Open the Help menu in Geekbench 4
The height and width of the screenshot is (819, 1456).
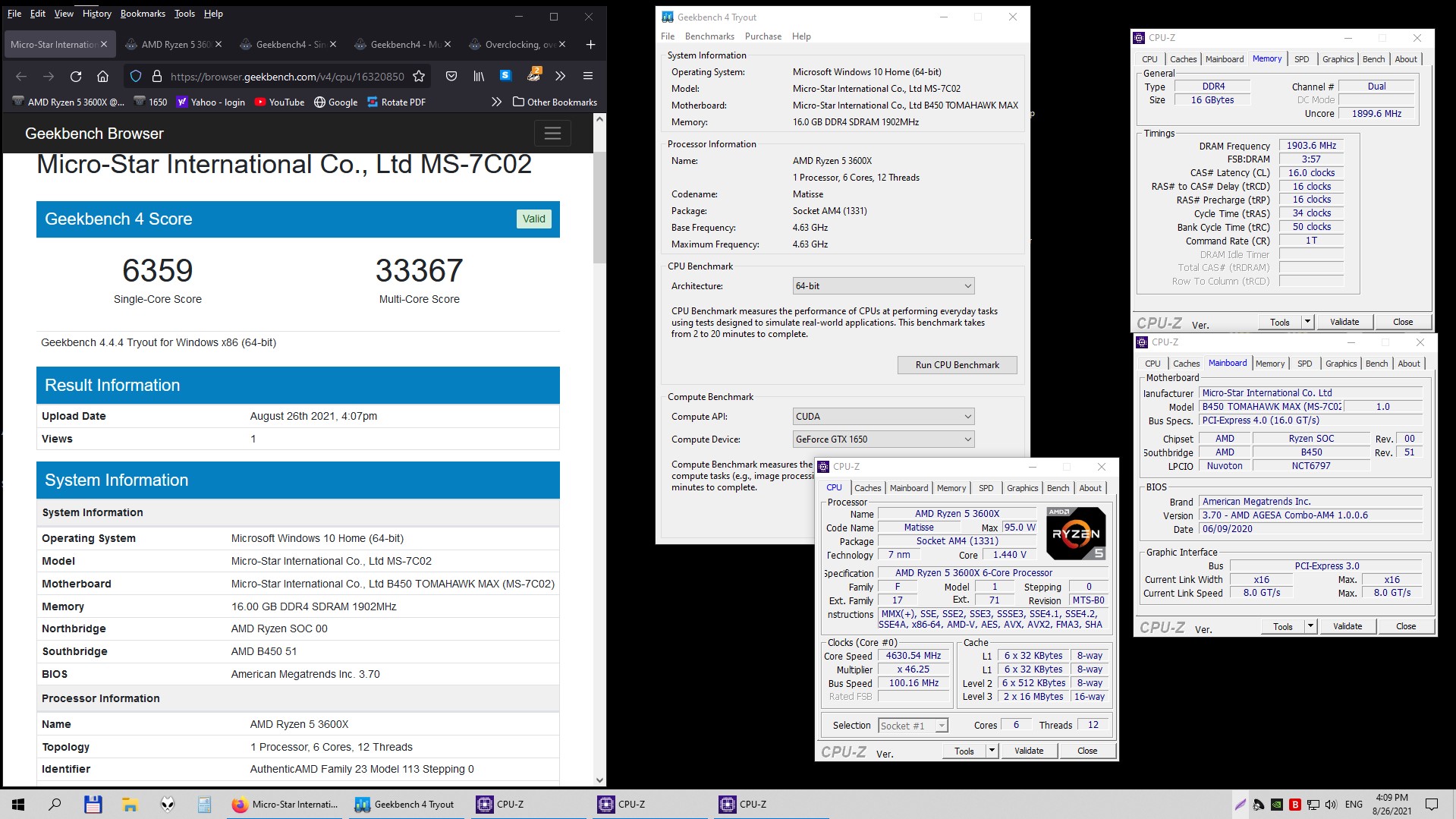[x=801, y=36]
